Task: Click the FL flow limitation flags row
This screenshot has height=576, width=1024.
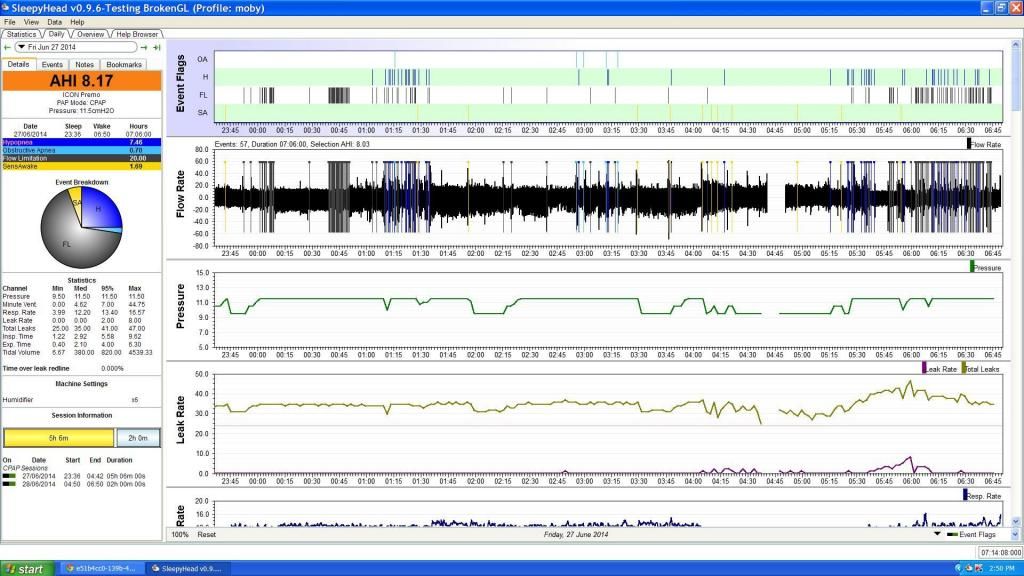Action: pyautogui.click(x=608, y=95)
